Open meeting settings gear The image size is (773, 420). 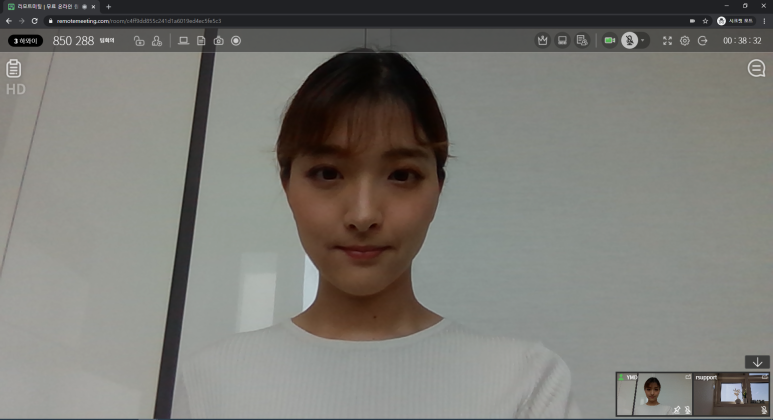click(685, 41)
